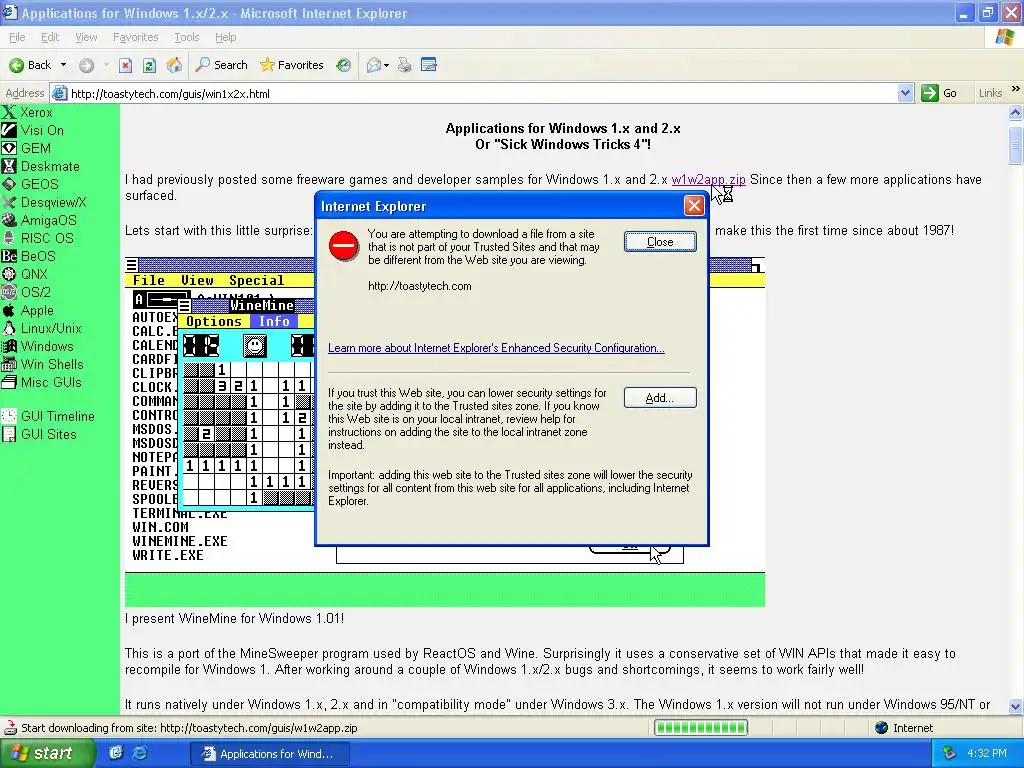Click the Go button
Viewport: 1024px width, 768px height.
pos(939,93)
